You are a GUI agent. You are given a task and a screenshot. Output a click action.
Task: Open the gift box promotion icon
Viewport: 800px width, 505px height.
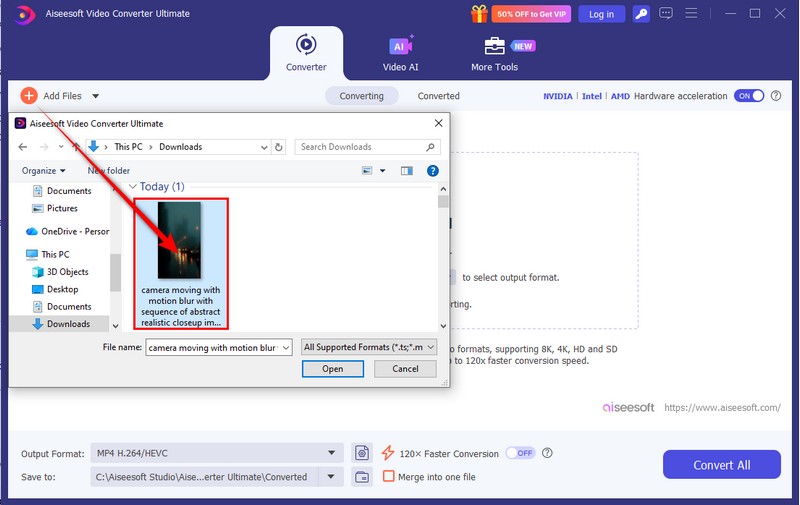tap(479, 14)
